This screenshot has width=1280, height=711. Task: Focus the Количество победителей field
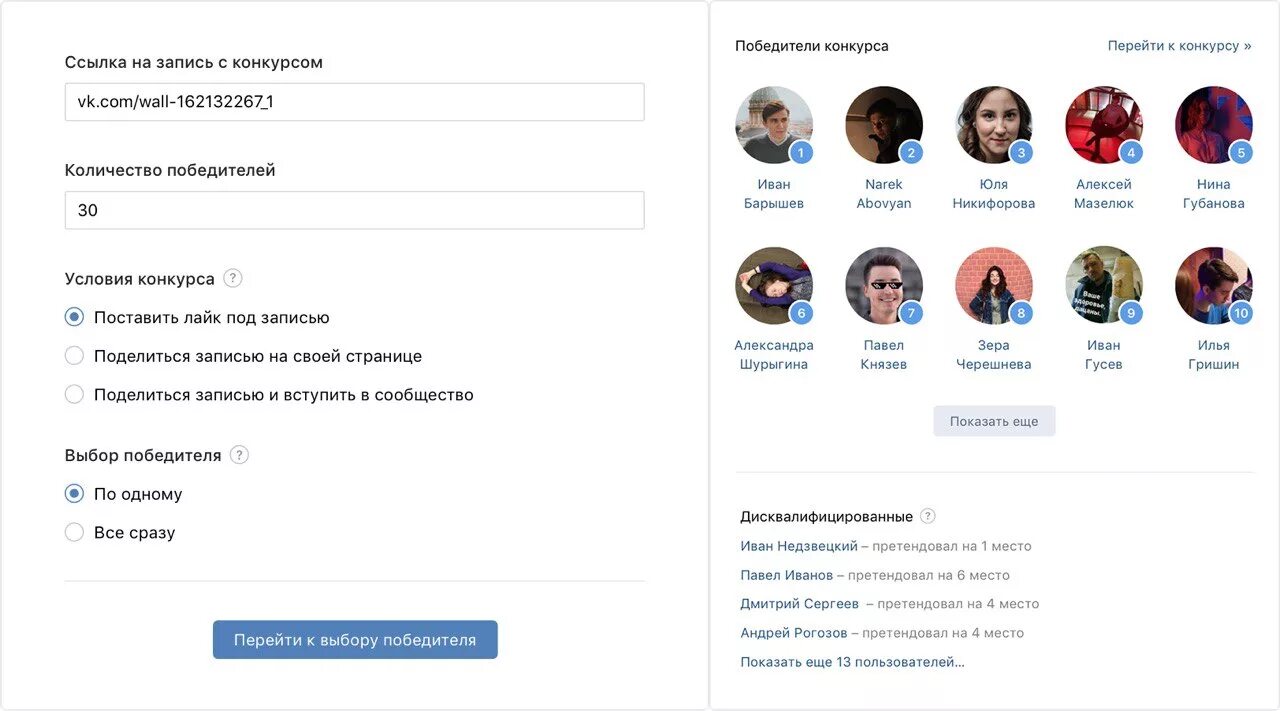[x=354, y=211]
